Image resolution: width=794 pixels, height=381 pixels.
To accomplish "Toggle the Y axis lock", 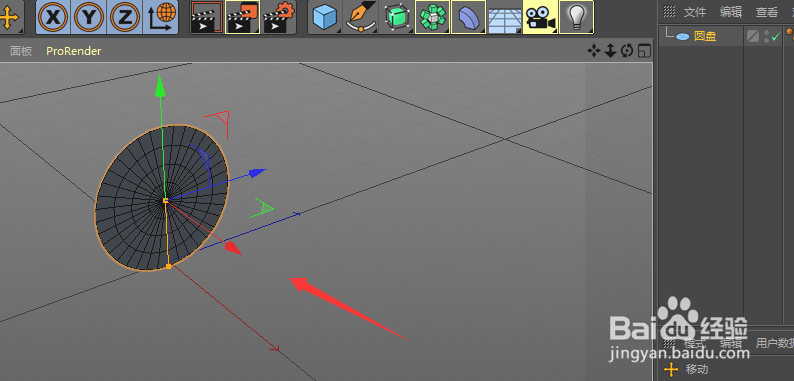I will (89, 17).
